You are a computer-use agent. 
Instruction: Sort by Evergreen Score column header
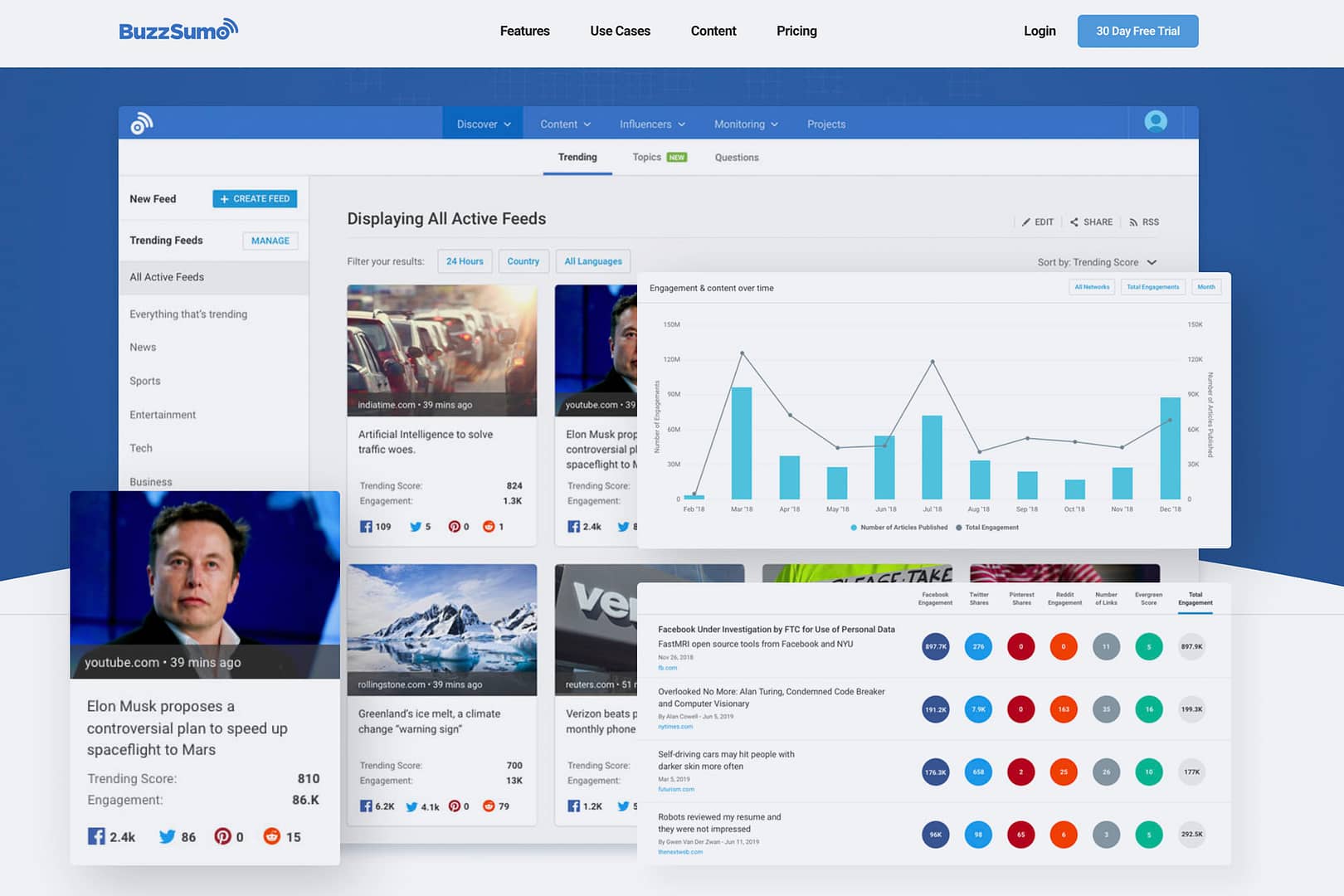[x=1148, y=599]
